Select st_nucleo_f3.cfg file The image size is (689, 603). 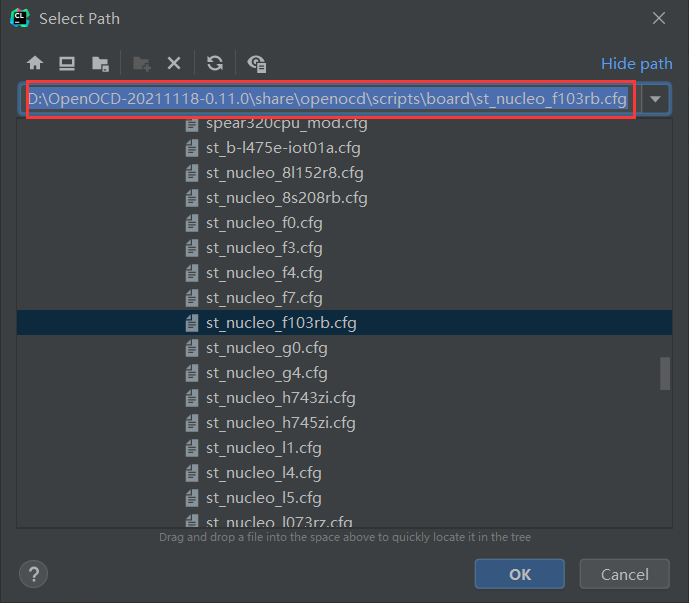point(264,248)
